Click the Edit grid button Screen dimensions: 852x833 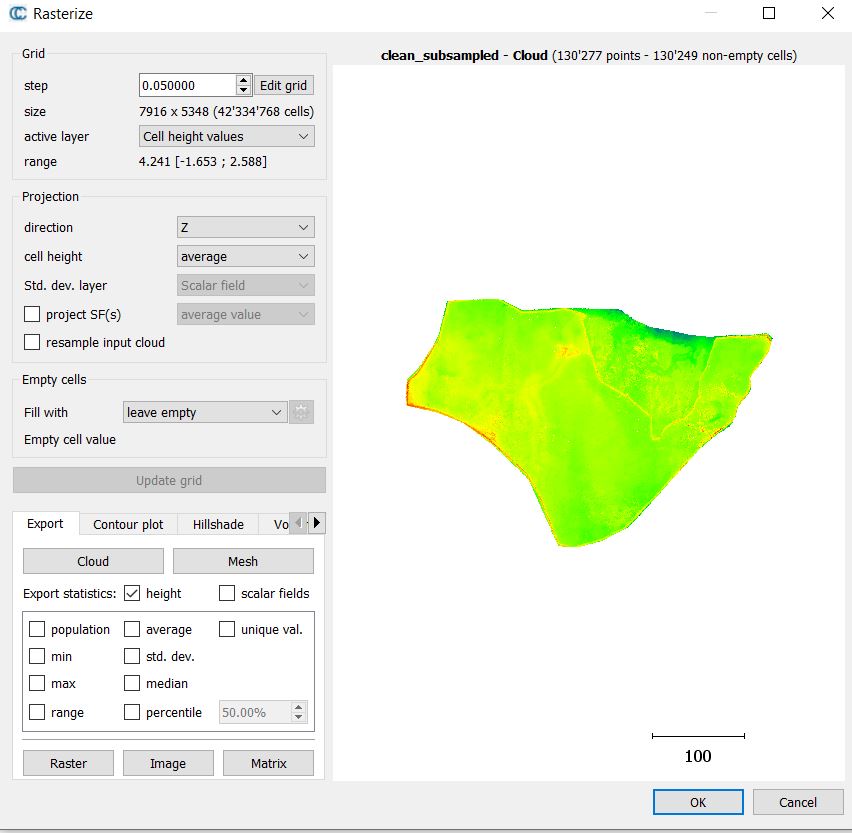pos(284,85)
